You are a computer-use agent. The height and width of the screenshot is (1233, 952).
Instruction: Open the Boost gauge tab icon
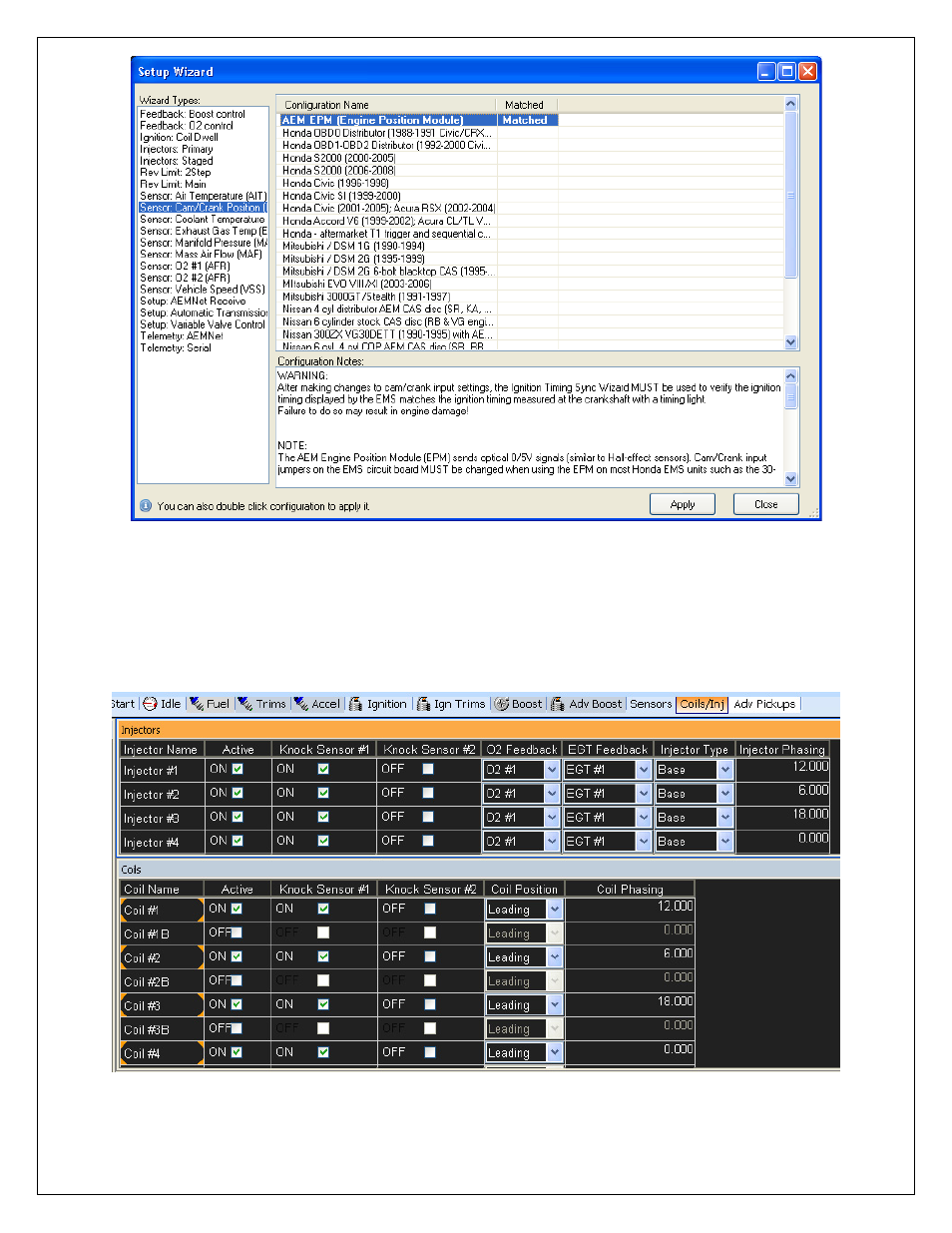pos(502,704)
